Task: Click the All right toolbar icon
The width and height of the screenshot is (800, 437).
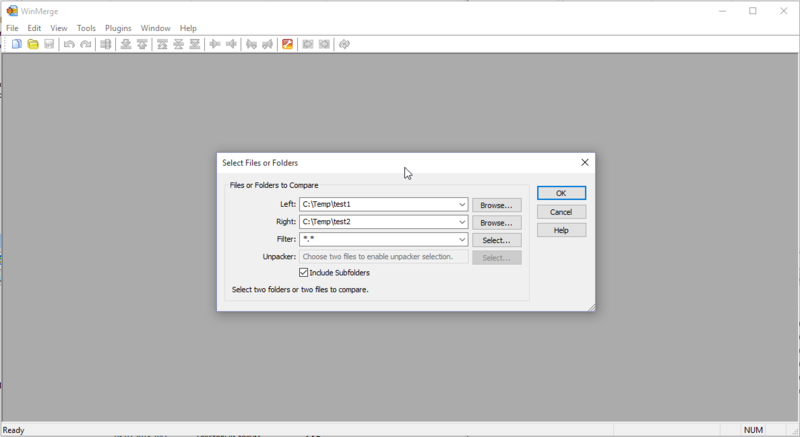Action: click(x=308, y=44)
